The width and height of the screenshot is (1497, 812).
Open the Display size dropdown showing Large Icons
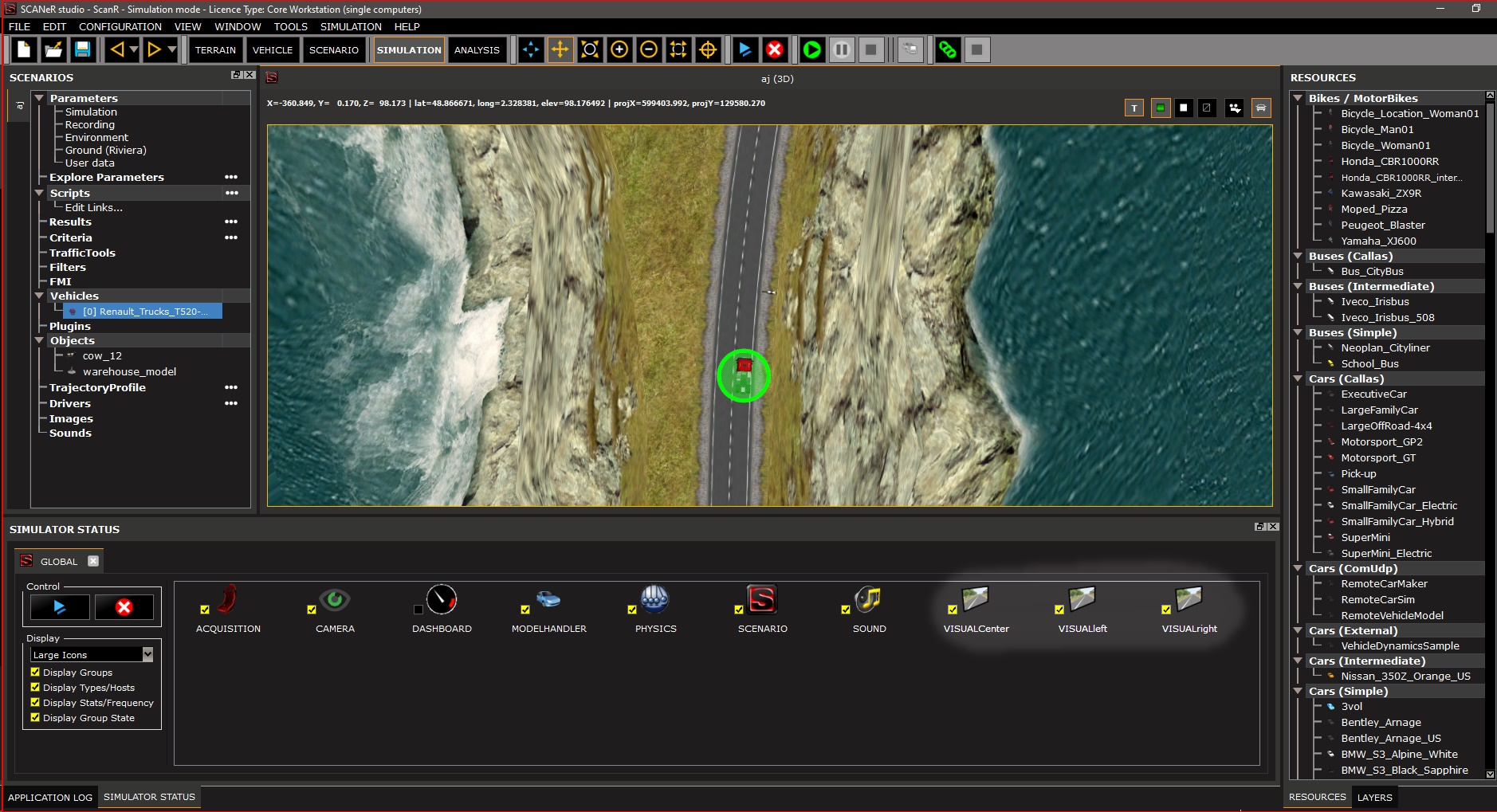pos(146,653)
